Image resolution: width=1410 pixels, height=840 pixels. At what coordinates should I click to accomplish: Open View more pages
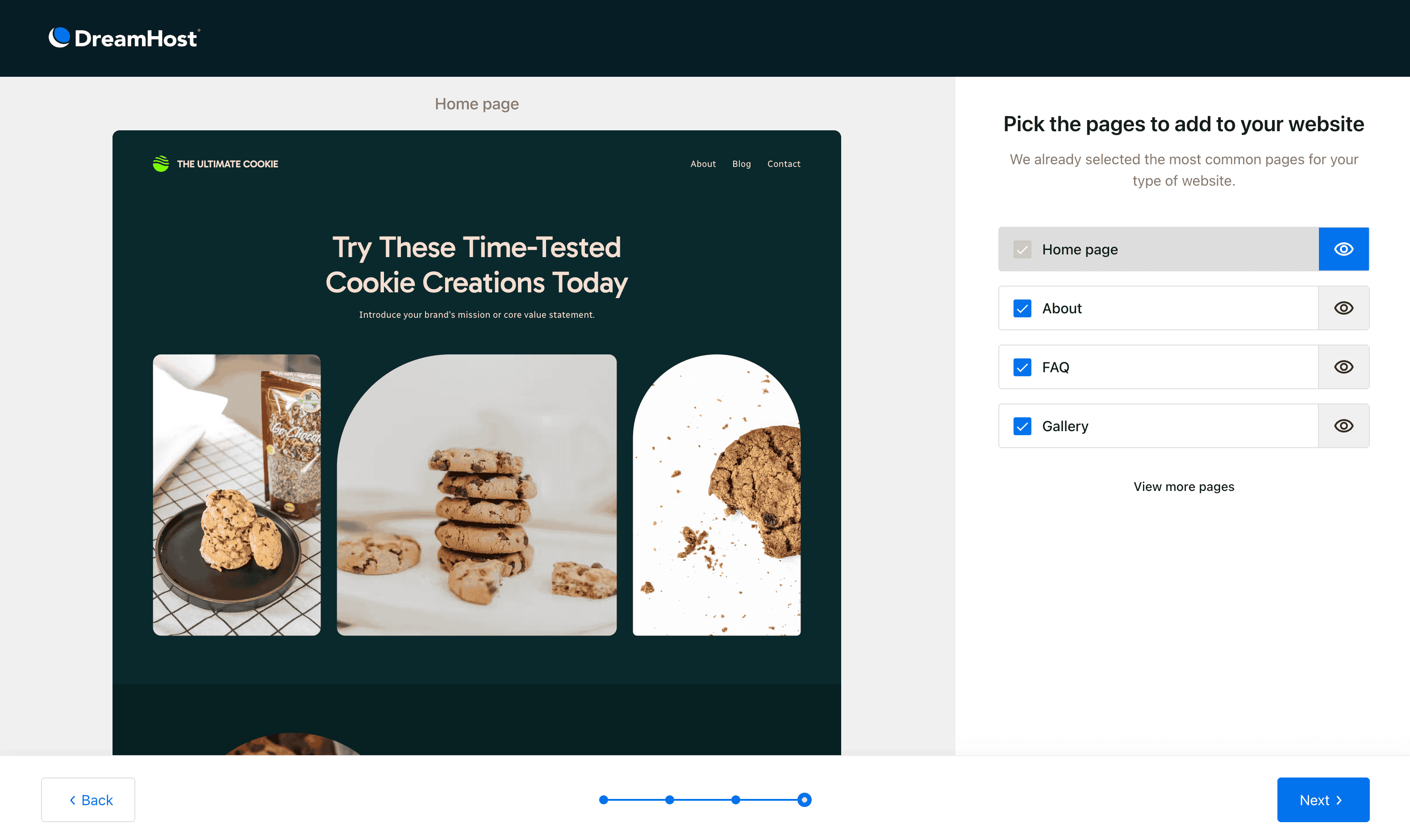1184,486
